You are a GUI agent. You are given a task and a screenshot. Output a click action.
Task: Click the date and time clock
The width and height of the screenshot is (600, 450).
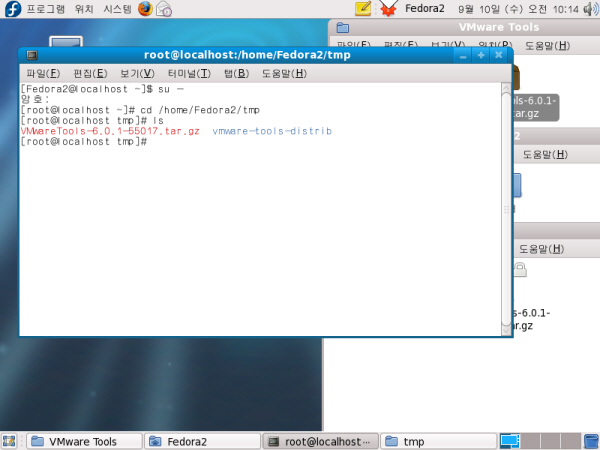[519, 9]
